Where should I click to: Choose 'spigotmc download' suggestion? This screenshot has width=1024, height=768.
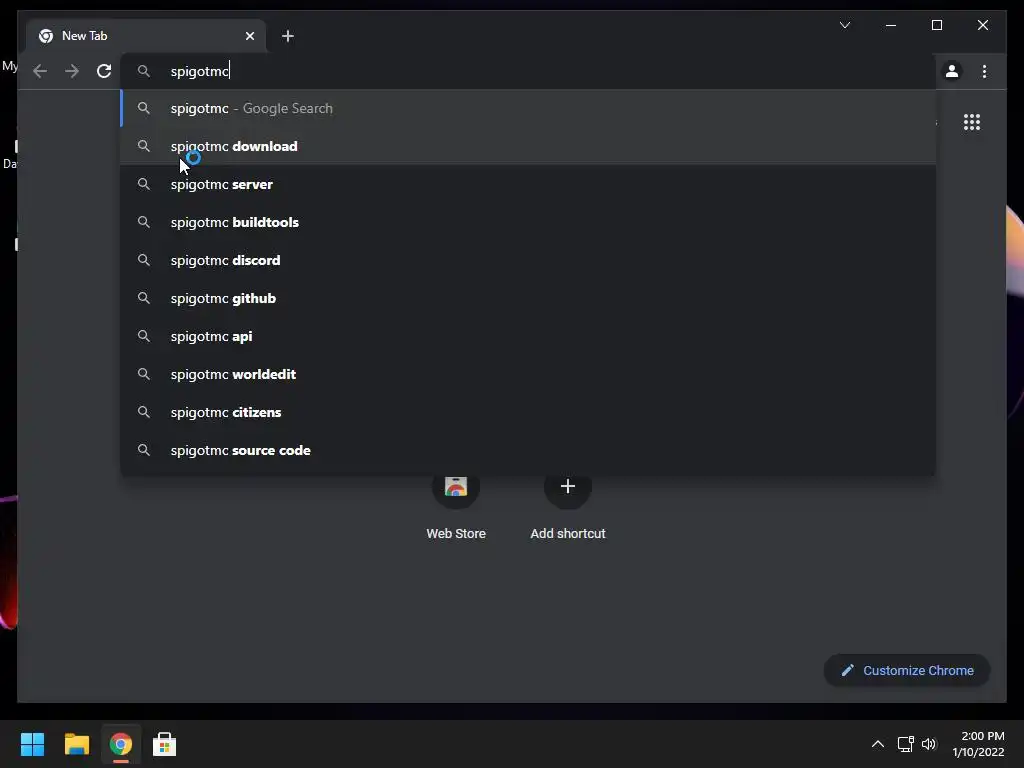tap(528, 146)
